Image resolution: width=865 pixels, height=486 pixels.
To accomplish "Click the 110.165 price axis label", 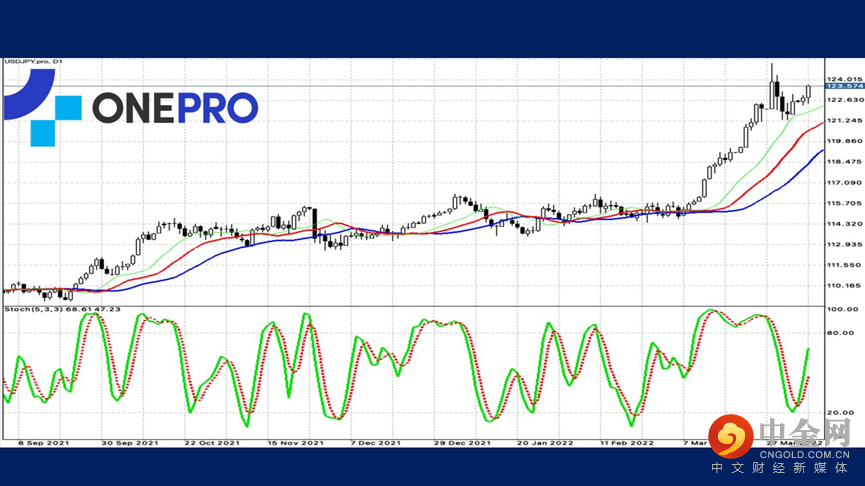I will pyautogui.click(x=845, y=286).
